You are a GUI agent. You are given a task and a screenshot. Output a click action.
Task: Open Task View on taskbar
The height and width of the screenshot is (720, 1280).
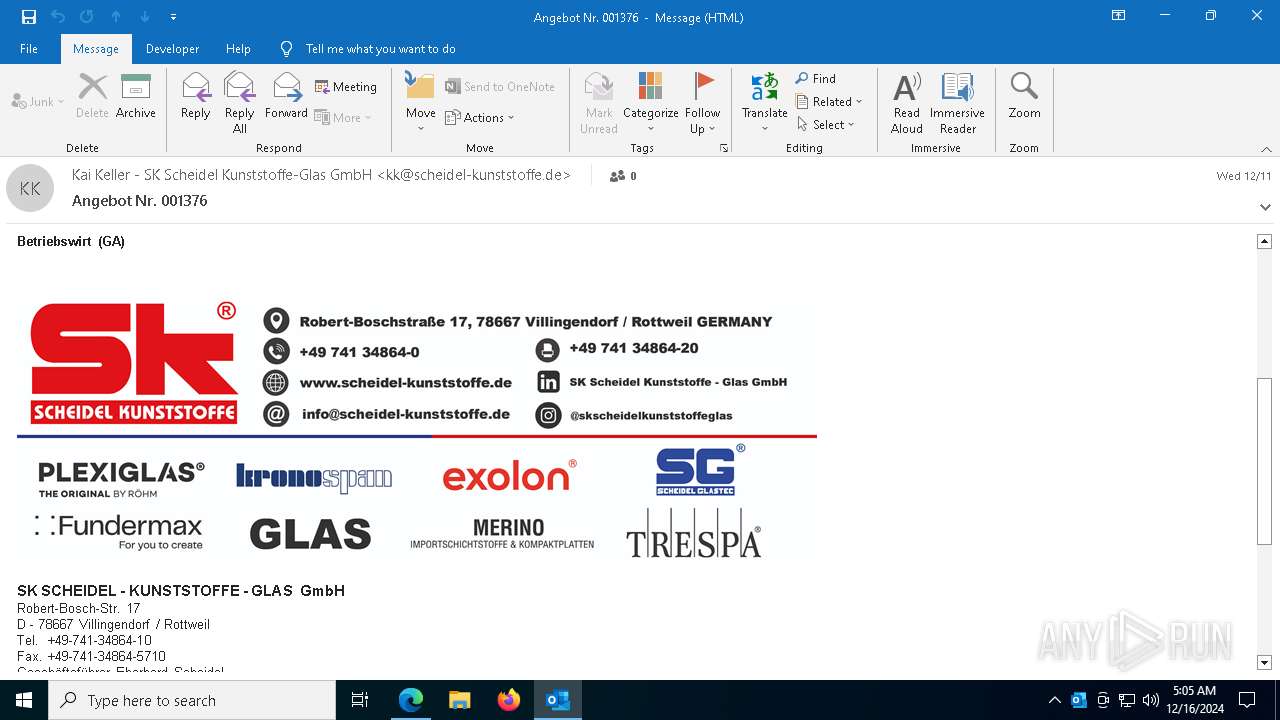tap(360, 700)
